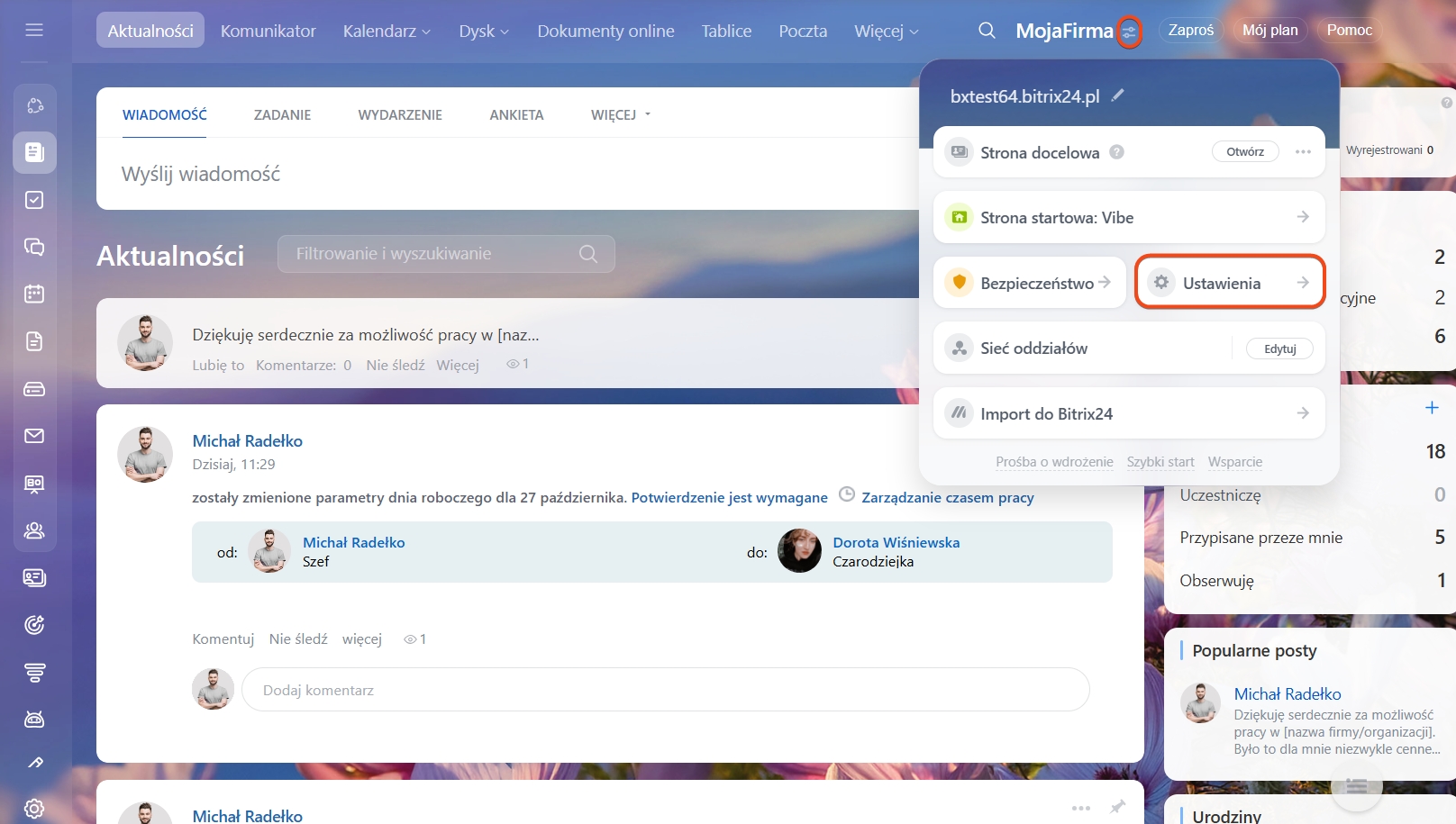Screen dimensions: 1456x824
Task: Select the ANKIETA tab
Action: coord(516,115)
